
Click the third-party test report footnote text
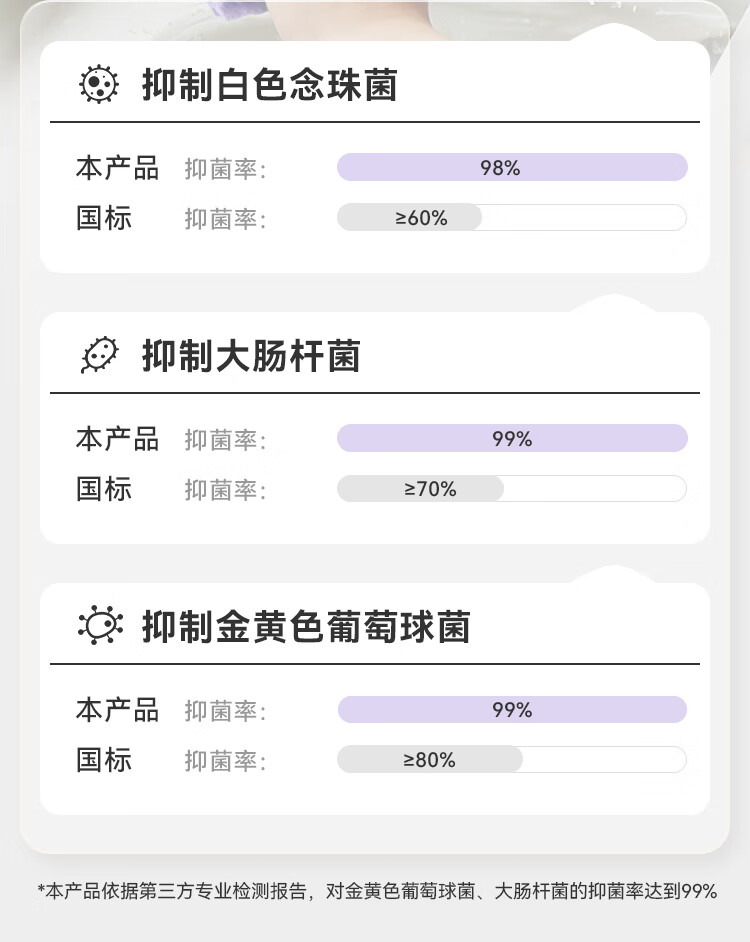(x=376, y=891)
